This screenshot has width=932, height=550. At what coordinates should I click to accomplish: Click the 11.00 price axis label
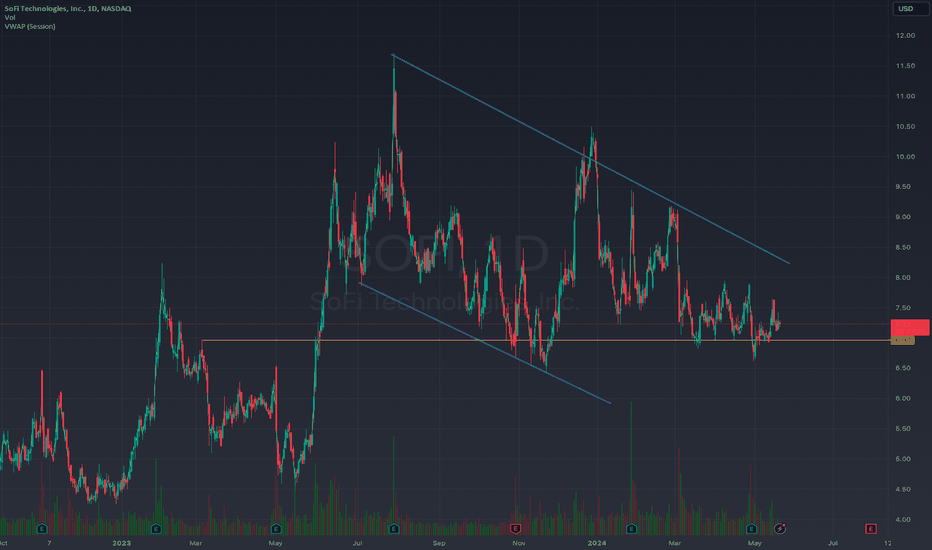(x=905, y=96)
